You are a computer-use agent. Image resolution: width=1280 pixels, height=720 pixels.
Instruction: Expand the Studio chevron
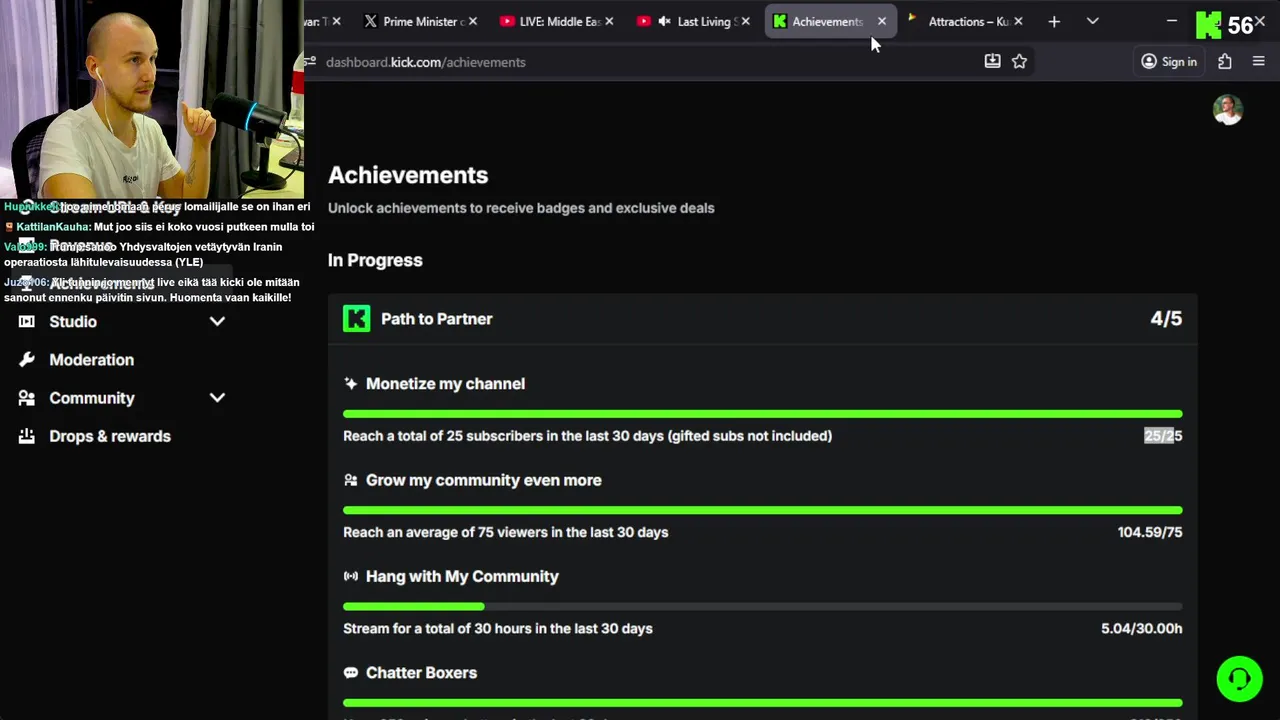(217, 321)
